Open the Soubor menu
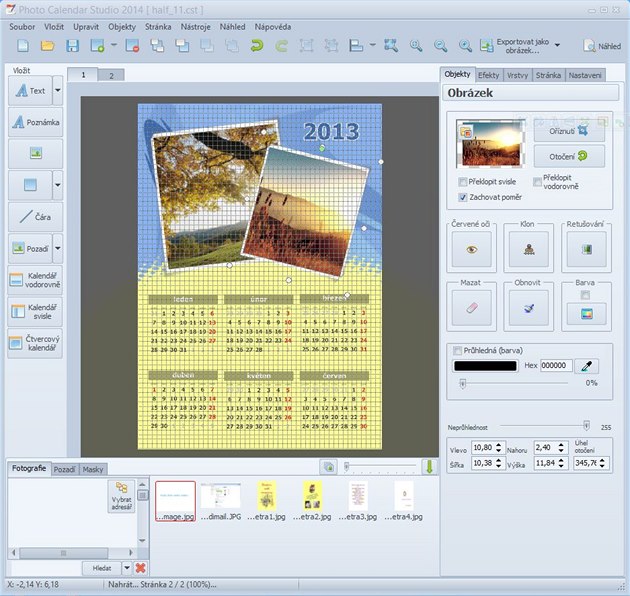Image resolution: width=630 pixels, height=596 pixels. coord(22,27)
